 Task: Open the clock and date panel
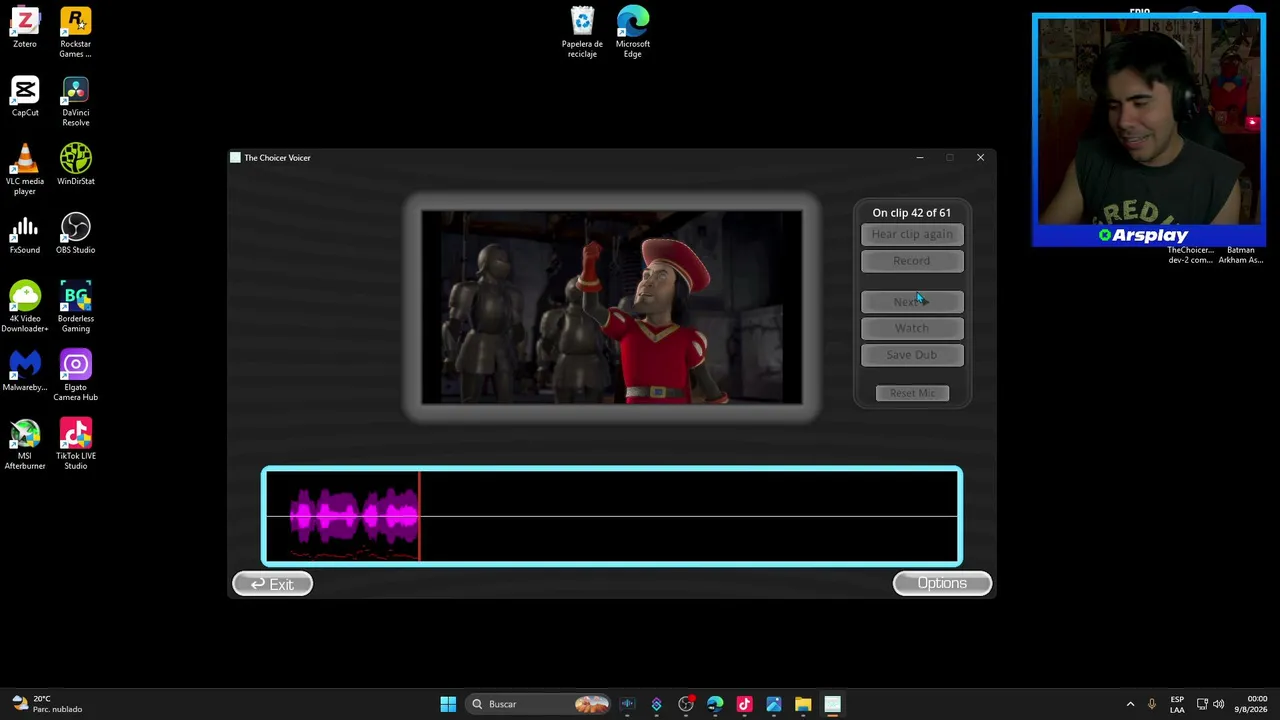pos(1250,704)
